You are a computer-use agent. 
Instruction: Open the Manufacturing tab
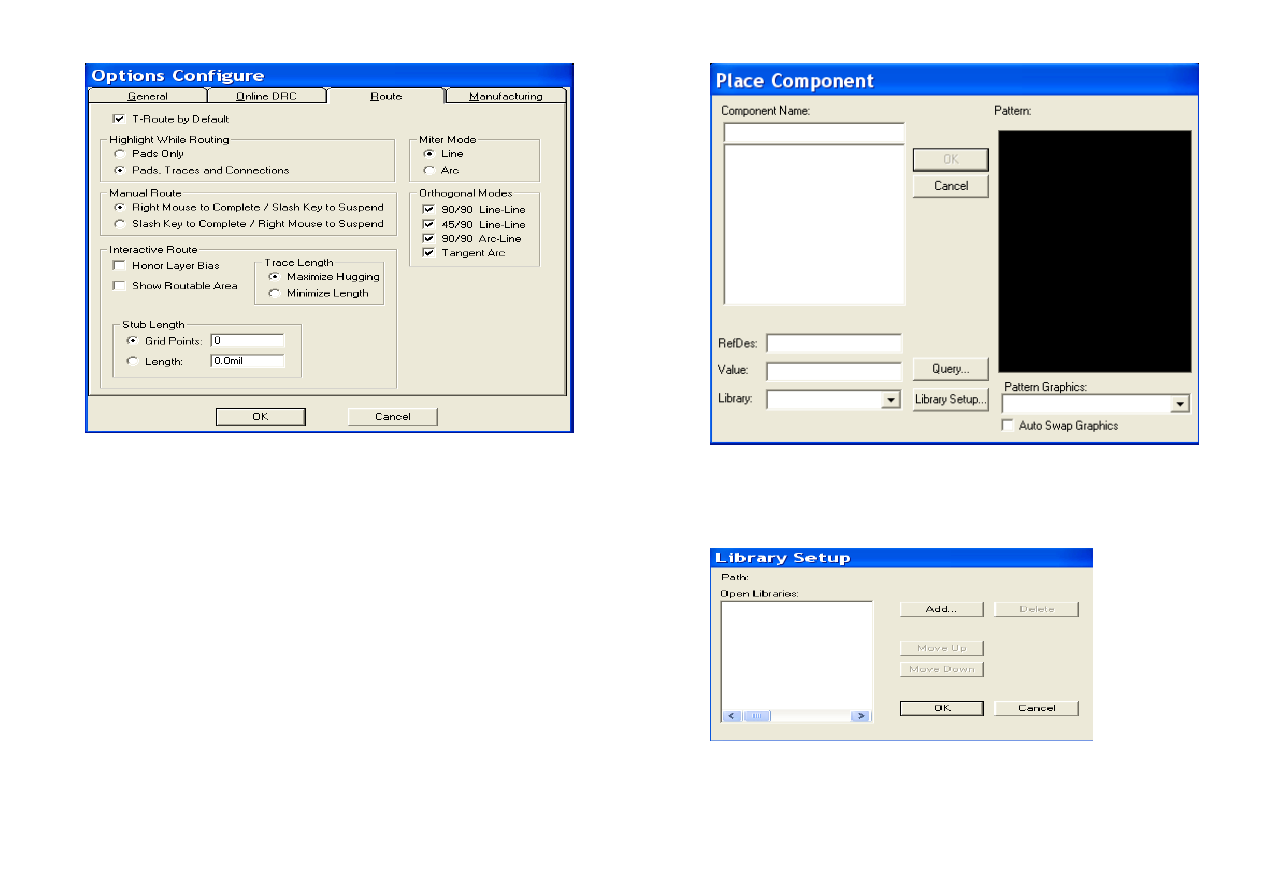coord(505,96)
